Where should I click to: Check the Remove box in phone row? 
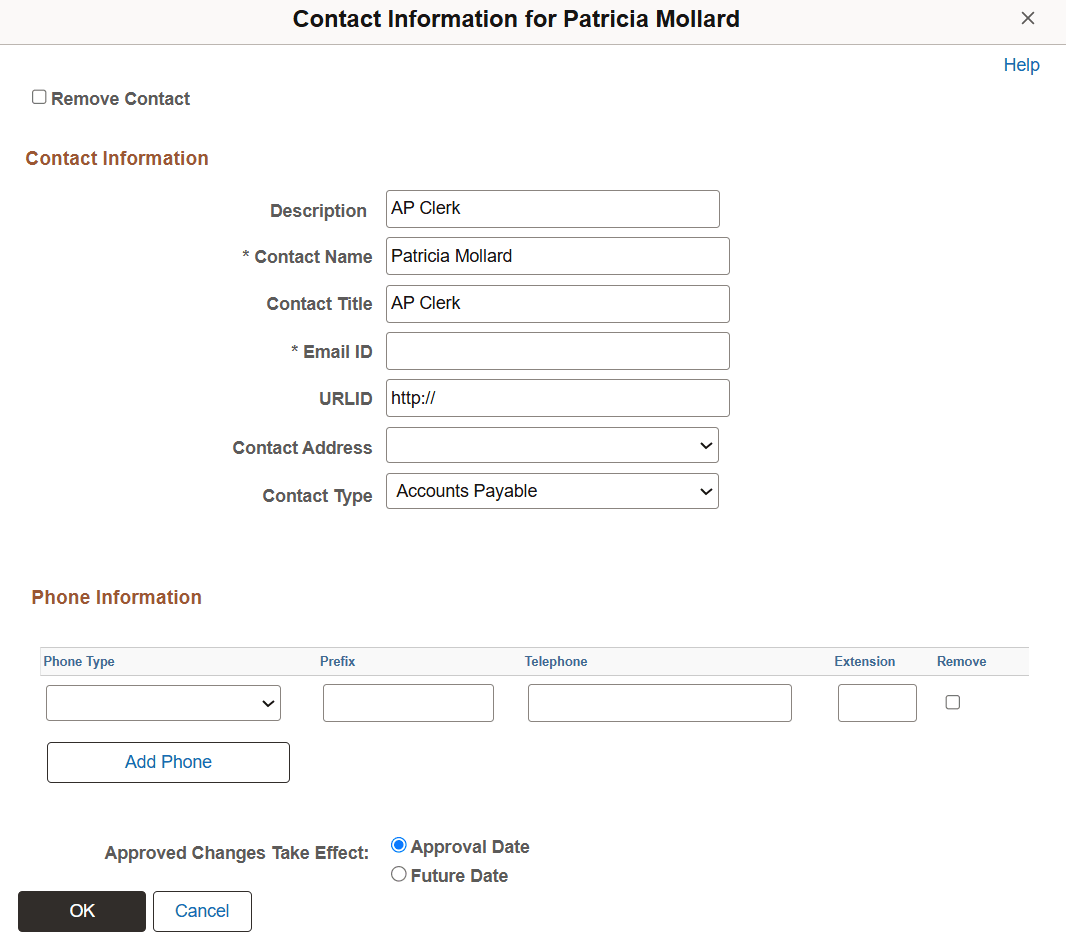pos(952,702)
